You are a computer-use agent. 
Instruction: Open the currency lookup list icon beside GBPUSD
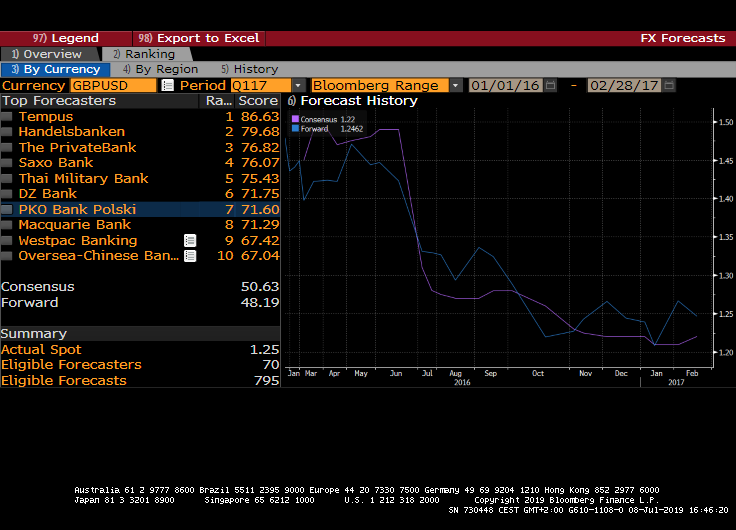167,86
